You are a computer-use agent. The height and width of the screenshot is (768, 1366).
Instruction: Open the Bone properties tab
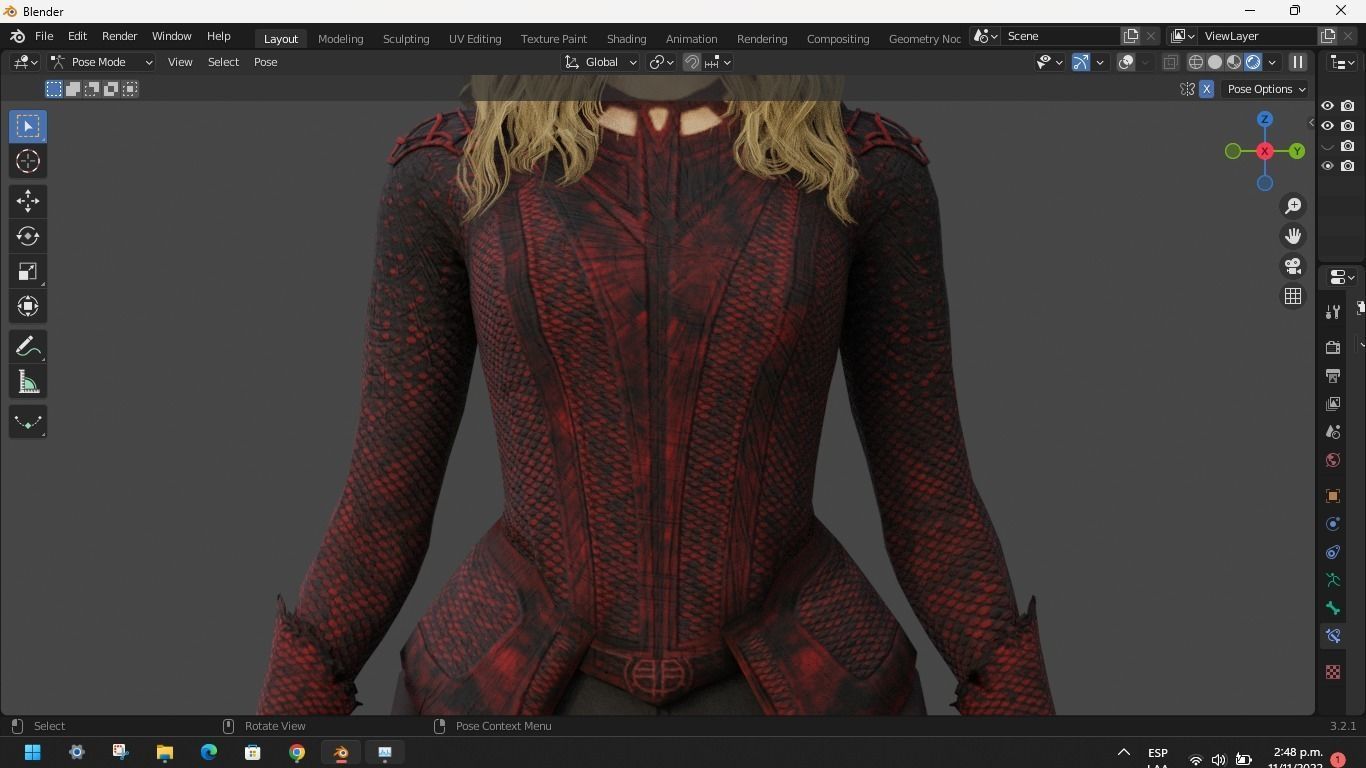(x=1333, y=608)
